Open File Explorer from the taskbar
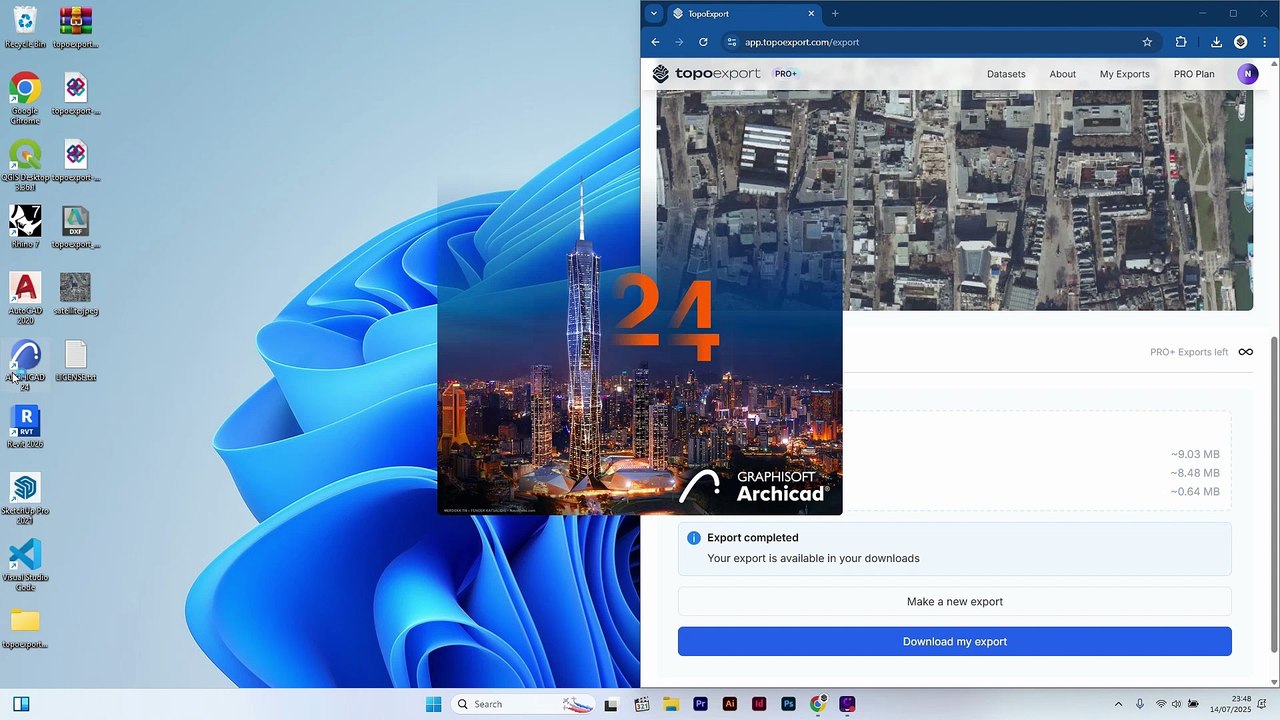This screenshot has width=1280, height=720. click(670, 704)
